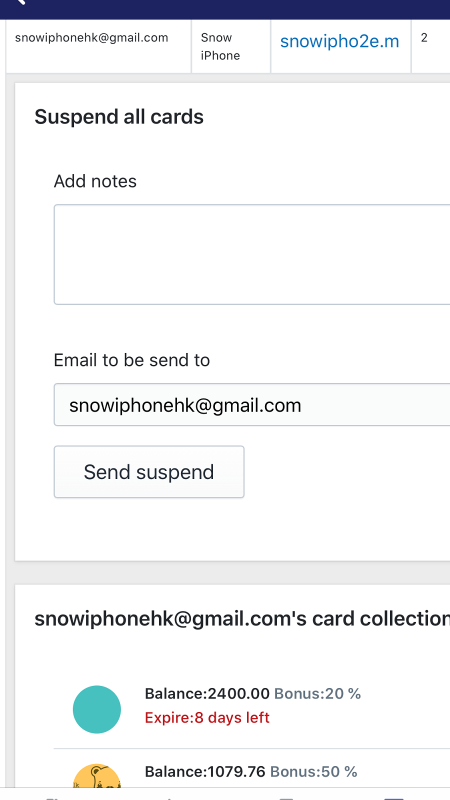Click the navy top header bar
The image size is (450, 800).
pos(225,9)
